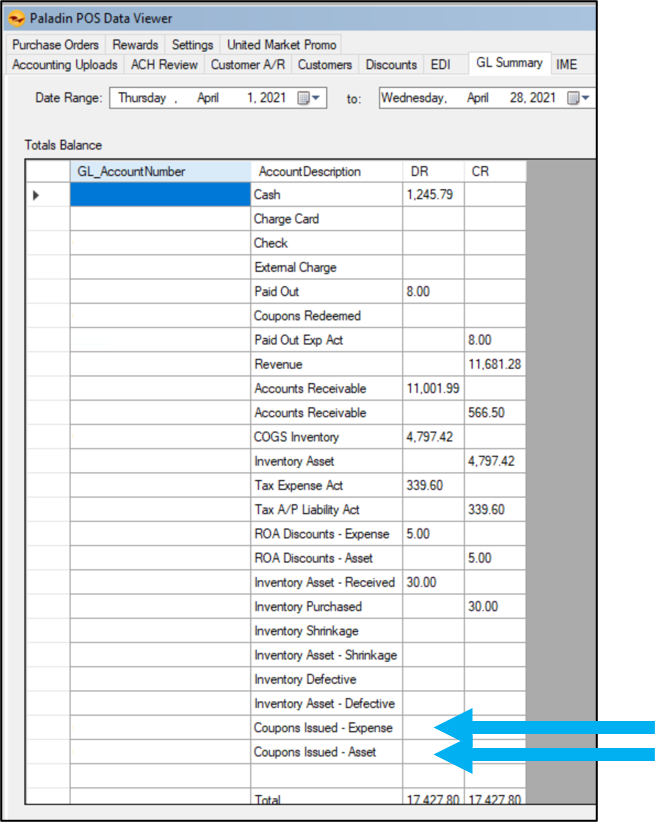Go to the Accounting Uploads tab
655x822 pixels.
pos(65,64)
